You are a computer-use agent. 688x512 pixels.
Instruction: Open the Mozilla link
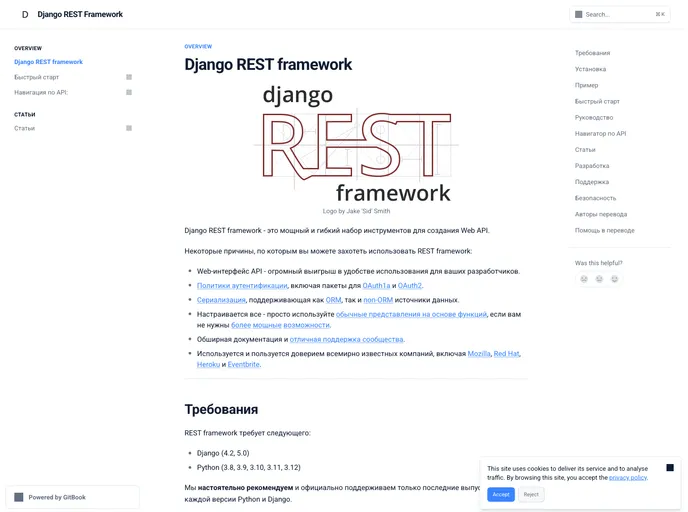click(479, 354)
